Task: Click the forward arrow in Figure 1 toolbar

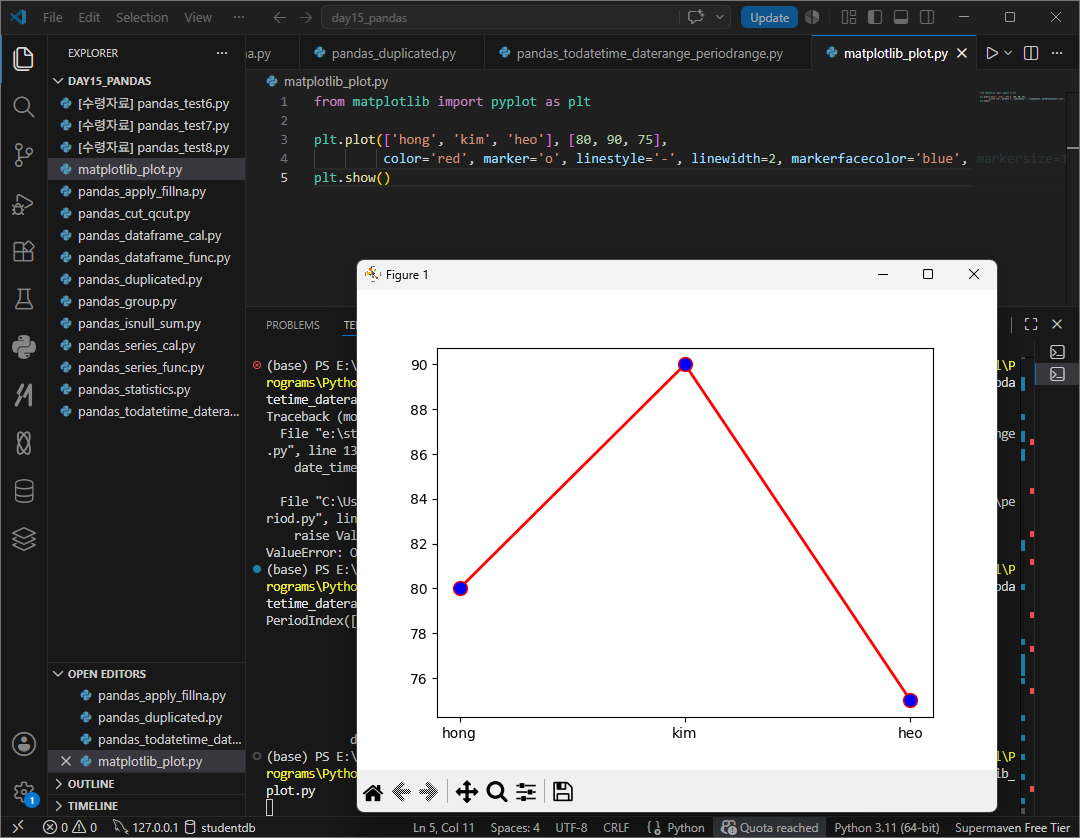Action: [428, 792]
